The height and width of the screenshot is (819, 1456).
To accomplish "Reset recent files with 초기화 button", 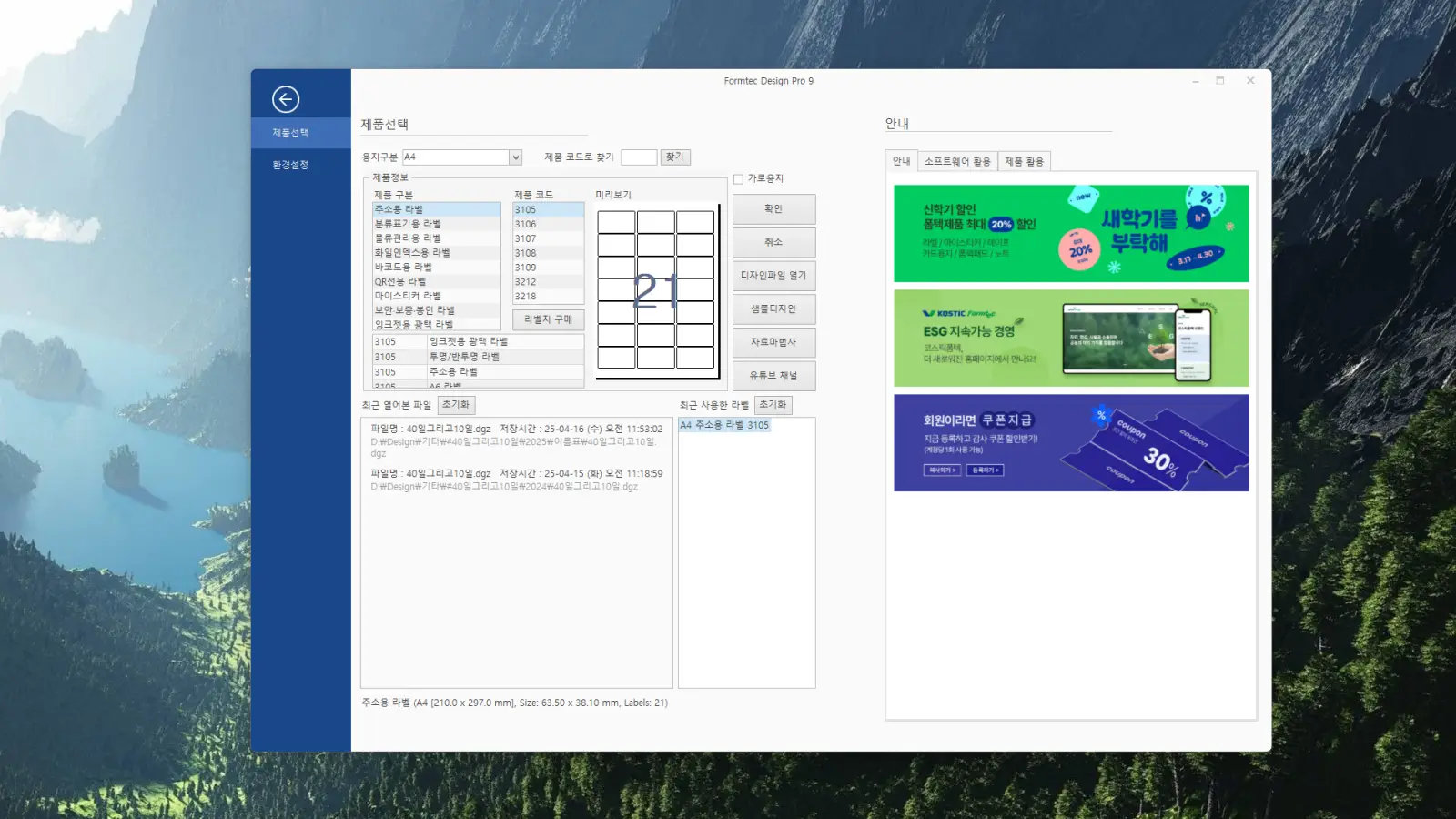I will (456, 405).
